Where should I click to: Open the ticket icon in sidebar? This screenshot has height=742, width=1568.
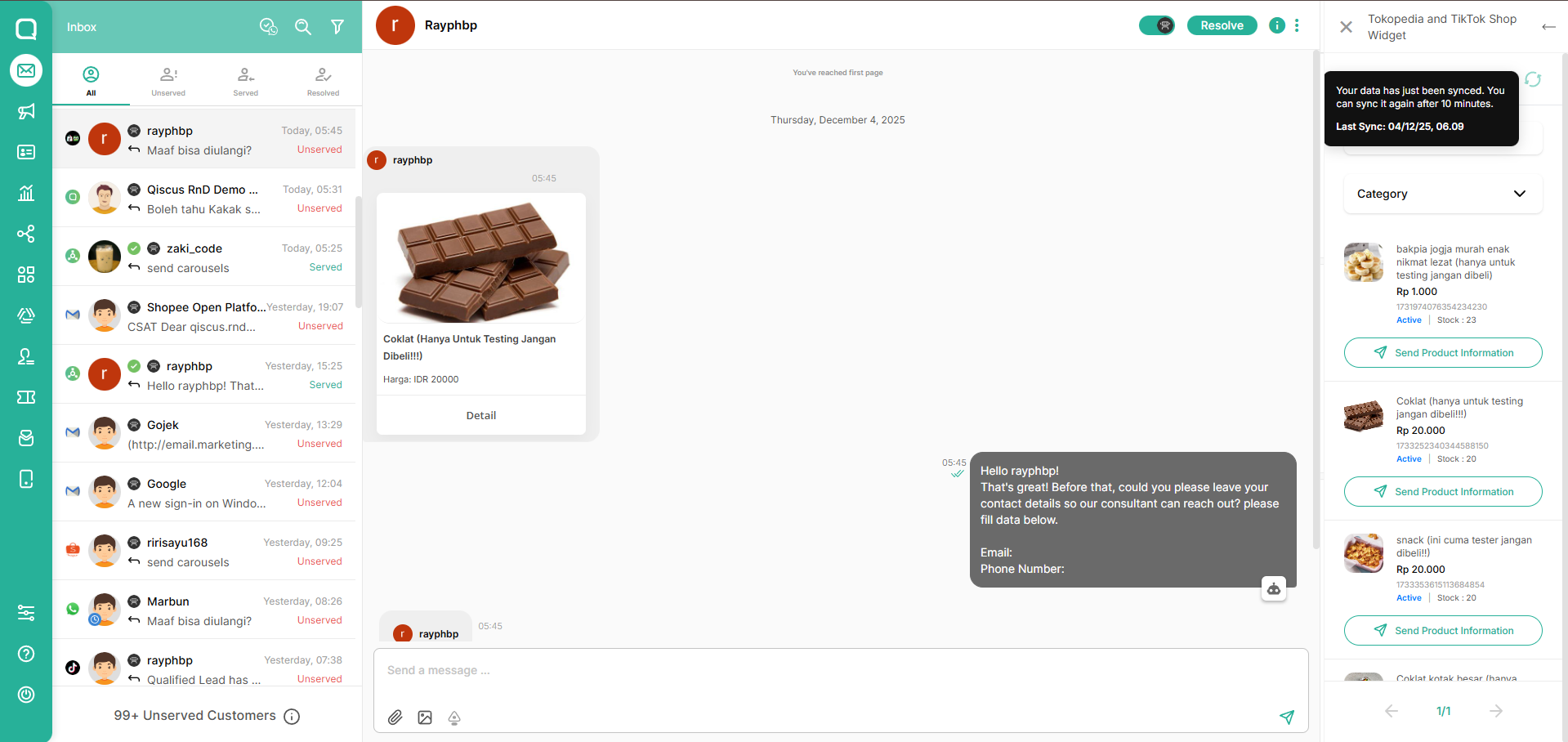click(26, 397)
